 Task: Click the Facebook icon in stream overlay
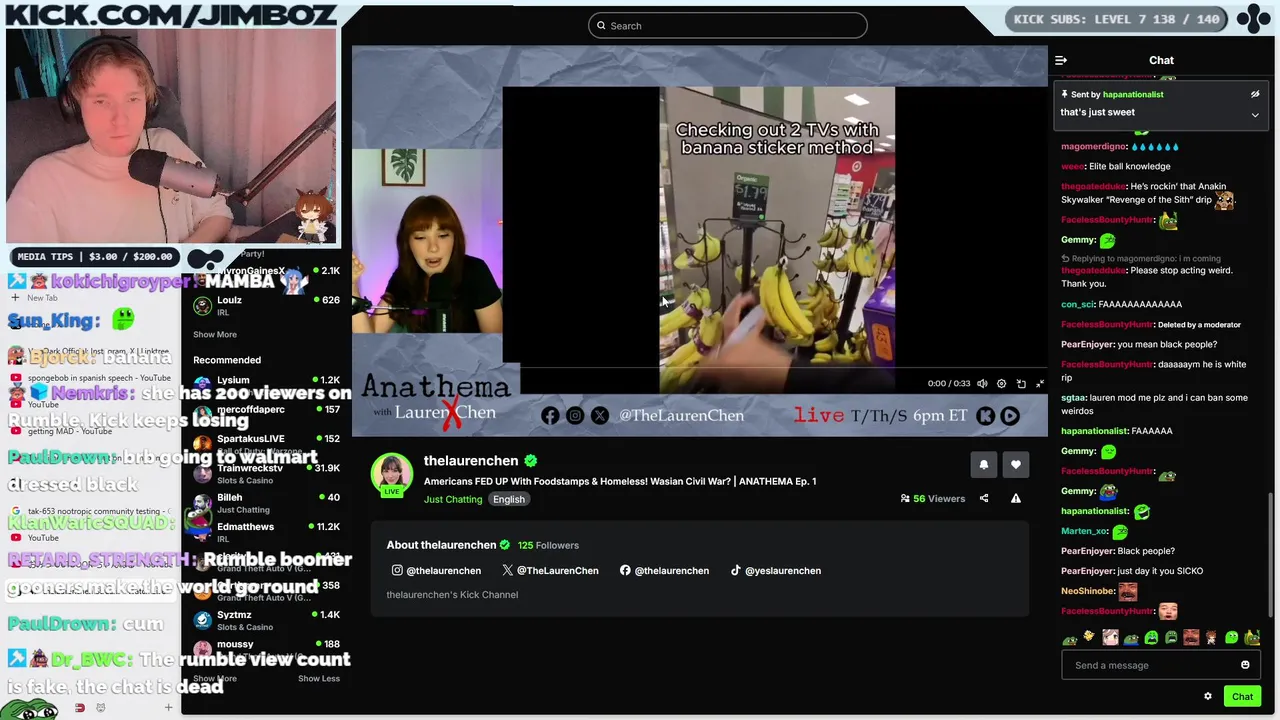[x=550, y=416]
